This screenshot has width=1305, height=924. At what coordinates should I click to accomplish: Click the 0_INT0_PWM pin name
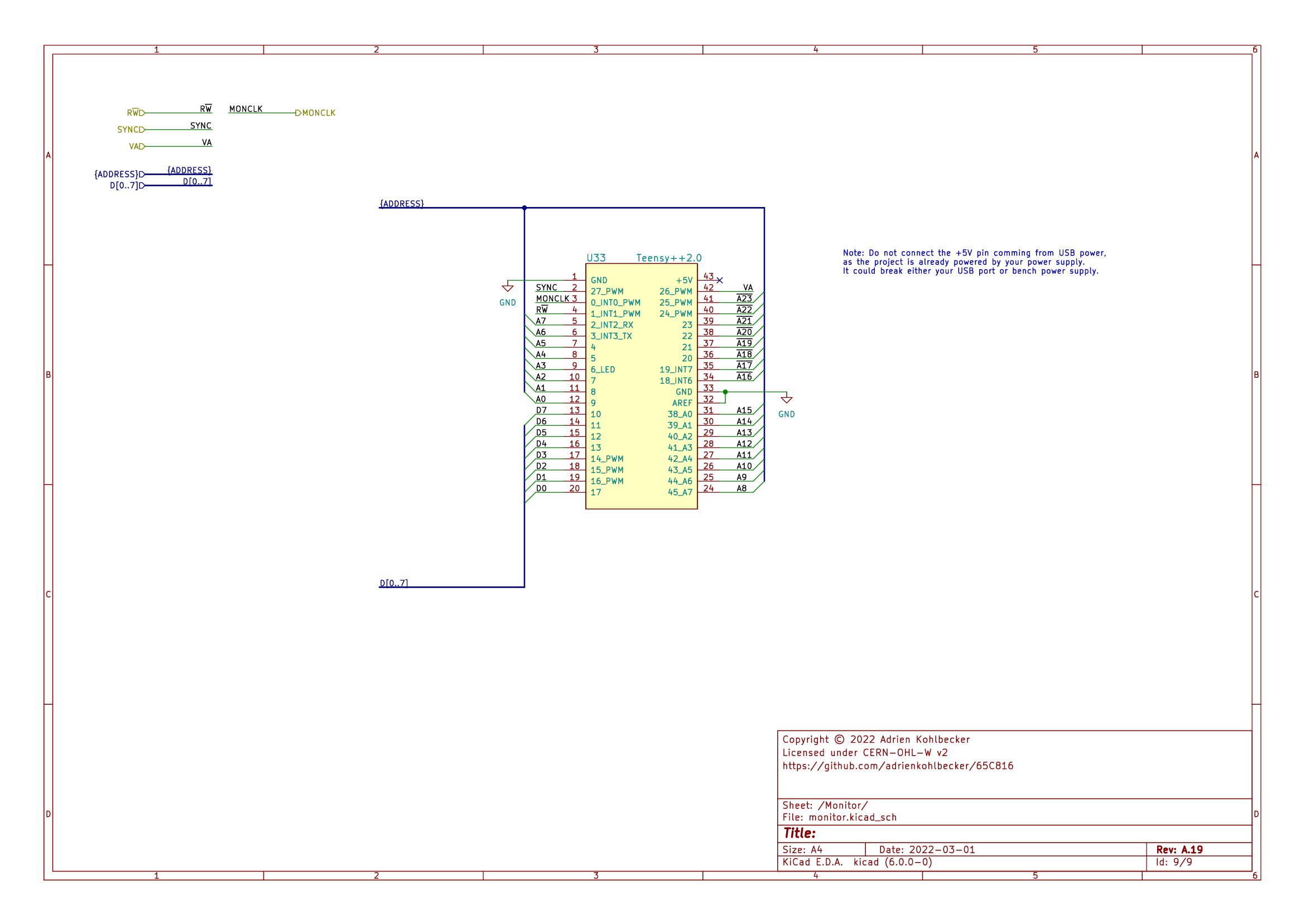click(615, 302)
